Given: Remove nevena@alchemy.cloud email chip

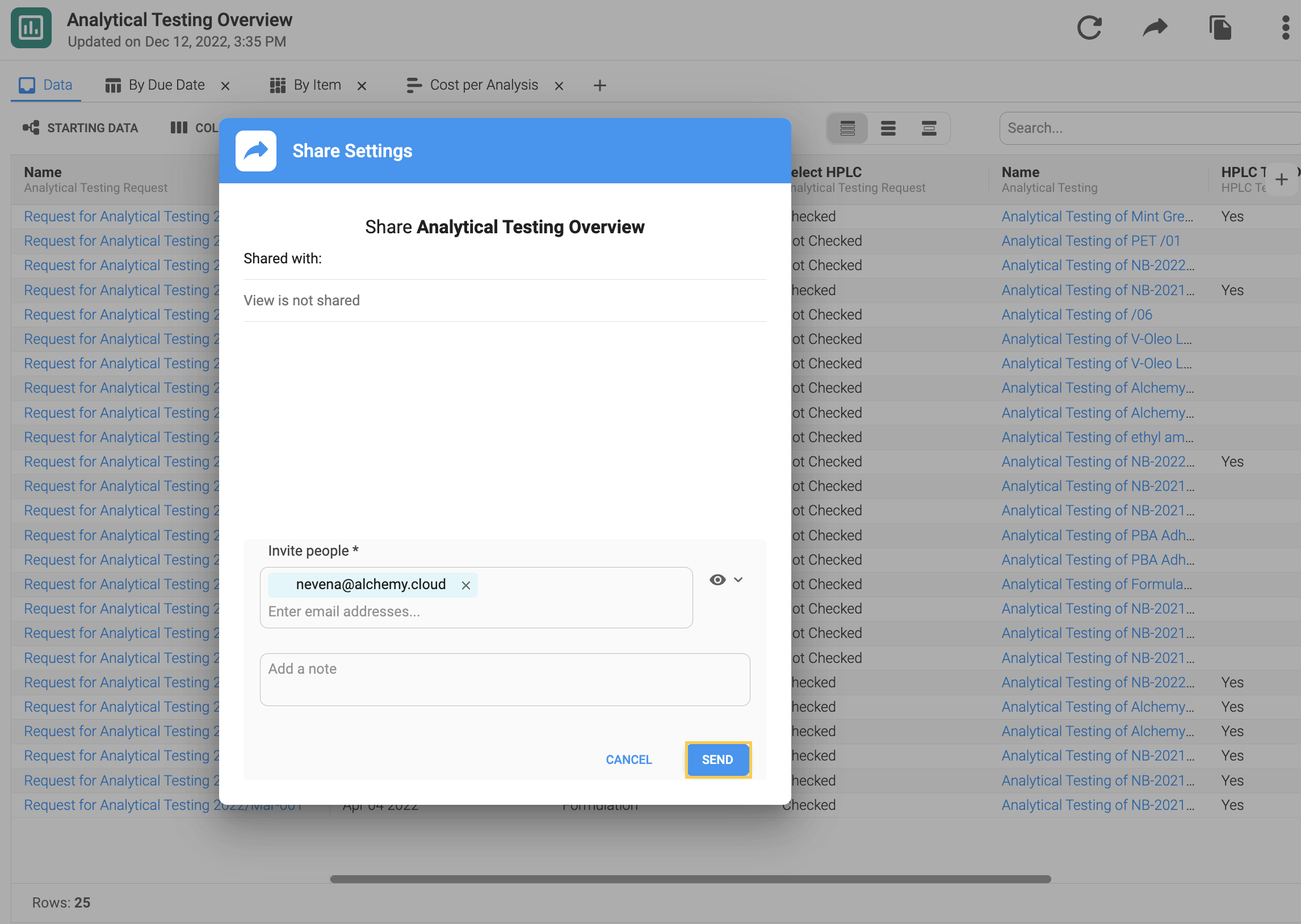Looking at the screenshot, I should (466, 586).
